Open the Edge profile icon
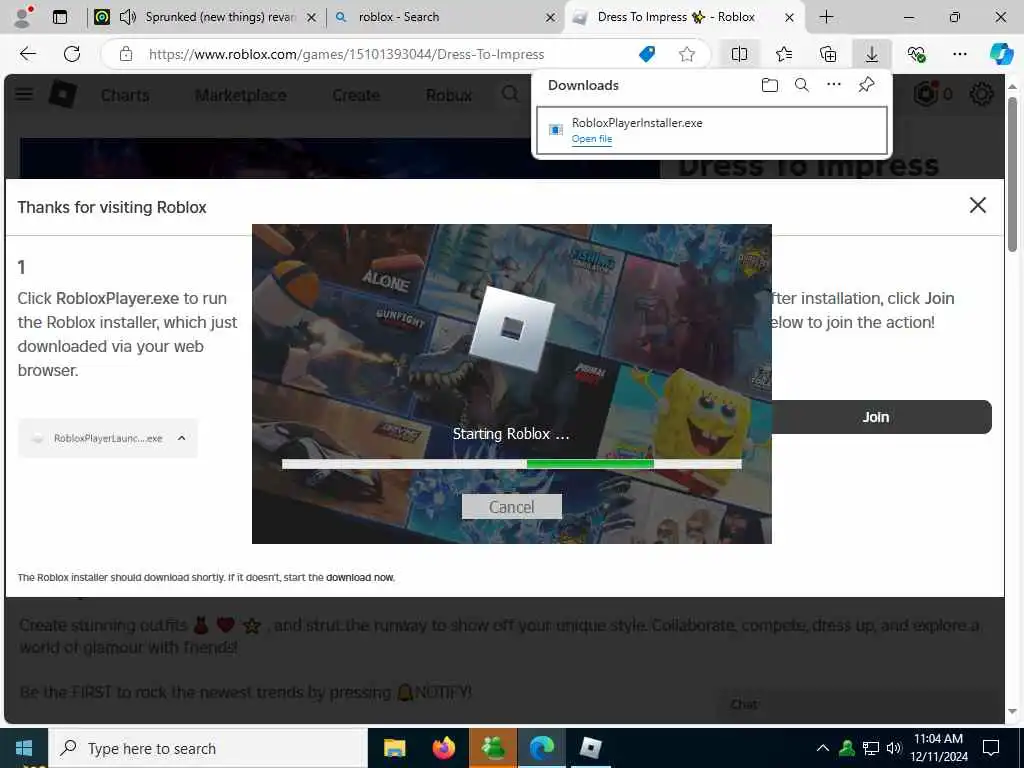The height and width of the screenshot is (768, 1024). (x=23, y=17)
